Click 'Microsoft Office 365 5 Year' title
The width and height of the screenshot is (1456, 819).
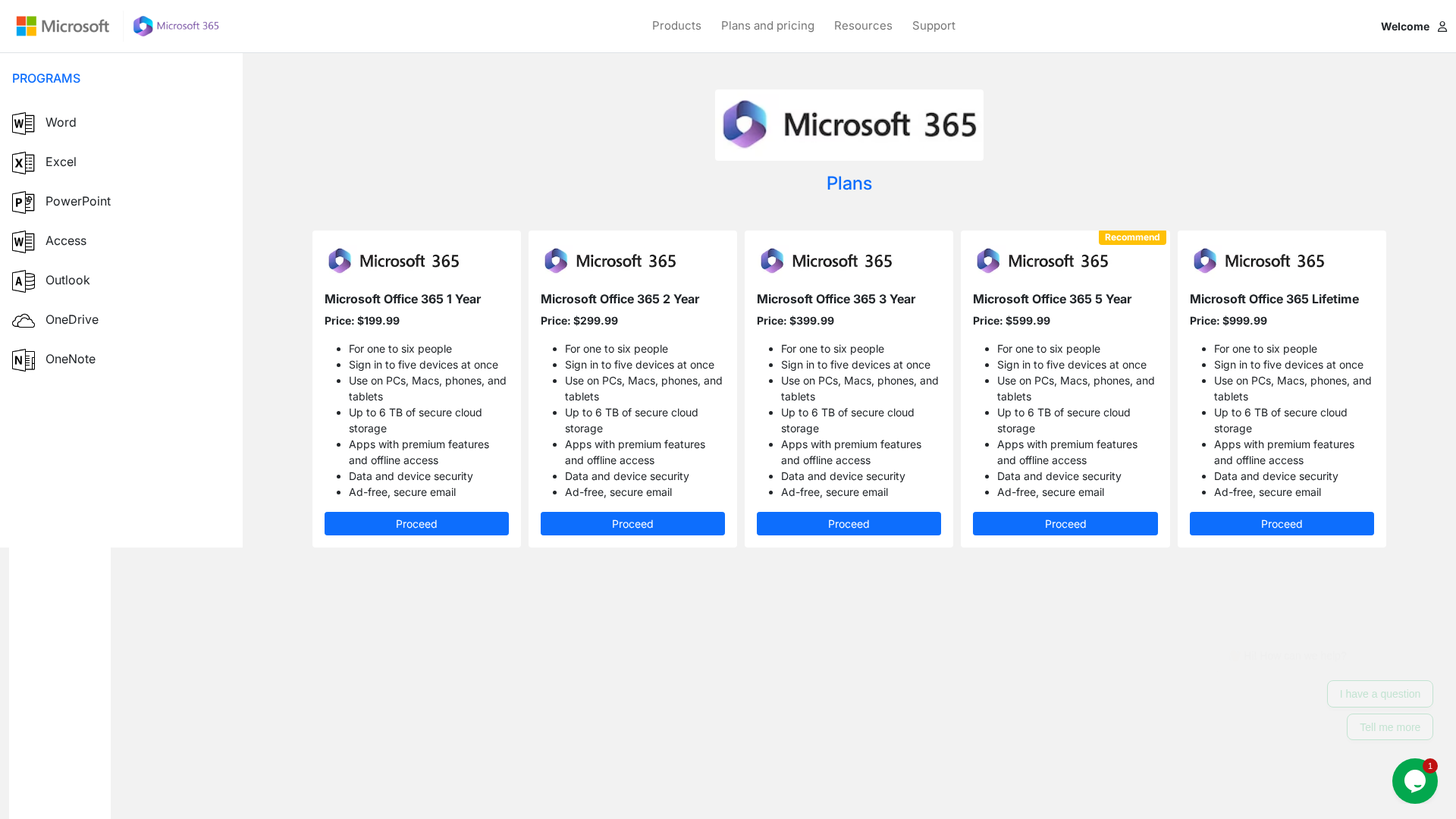pyautogui.click(x=1052, y=300)
